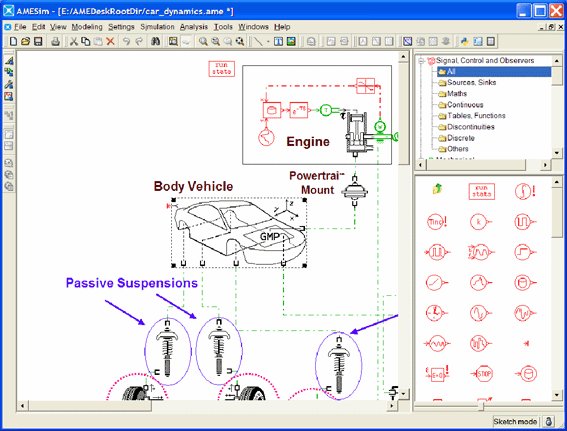Create a new model file

coord(13,42)
